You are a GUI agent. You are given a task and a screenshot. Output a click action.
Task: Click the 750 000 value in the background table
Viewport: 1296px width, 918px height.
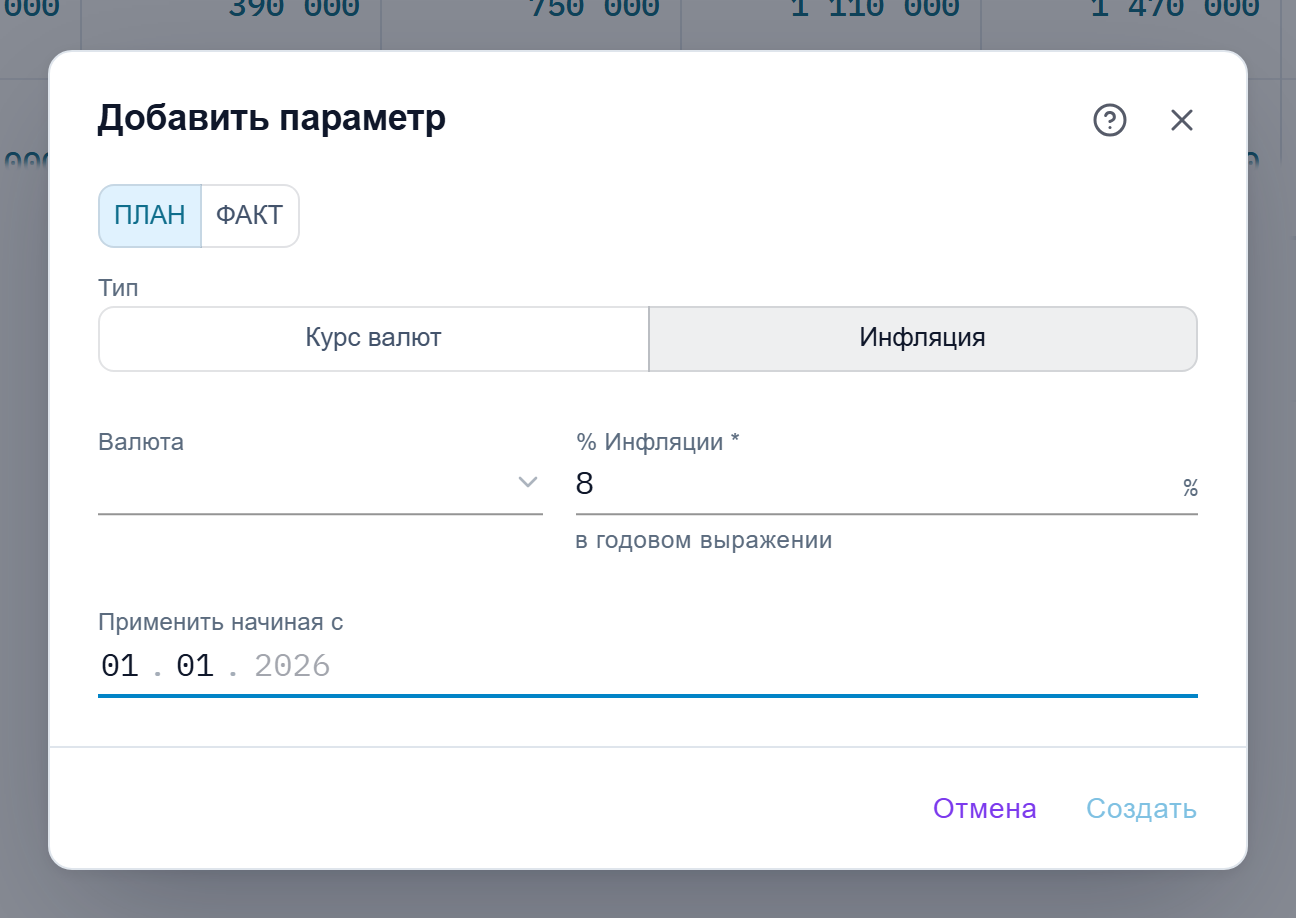coord(594,9)
